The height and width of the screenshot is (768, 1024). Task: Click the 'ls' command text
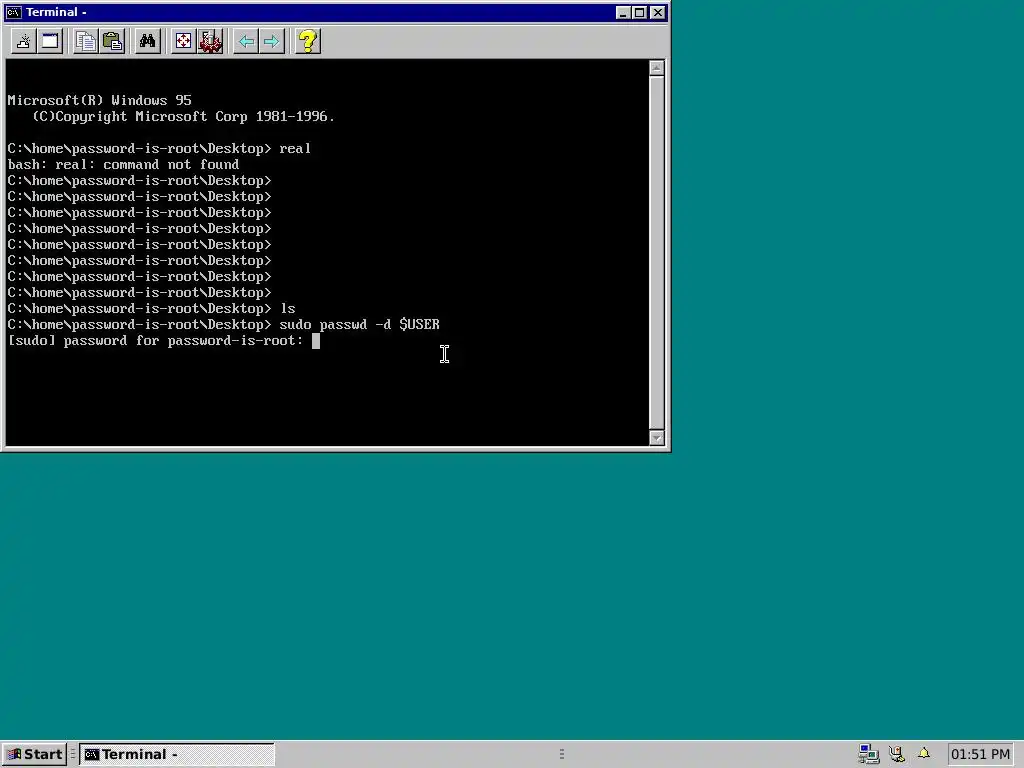[x=287, y=308]
